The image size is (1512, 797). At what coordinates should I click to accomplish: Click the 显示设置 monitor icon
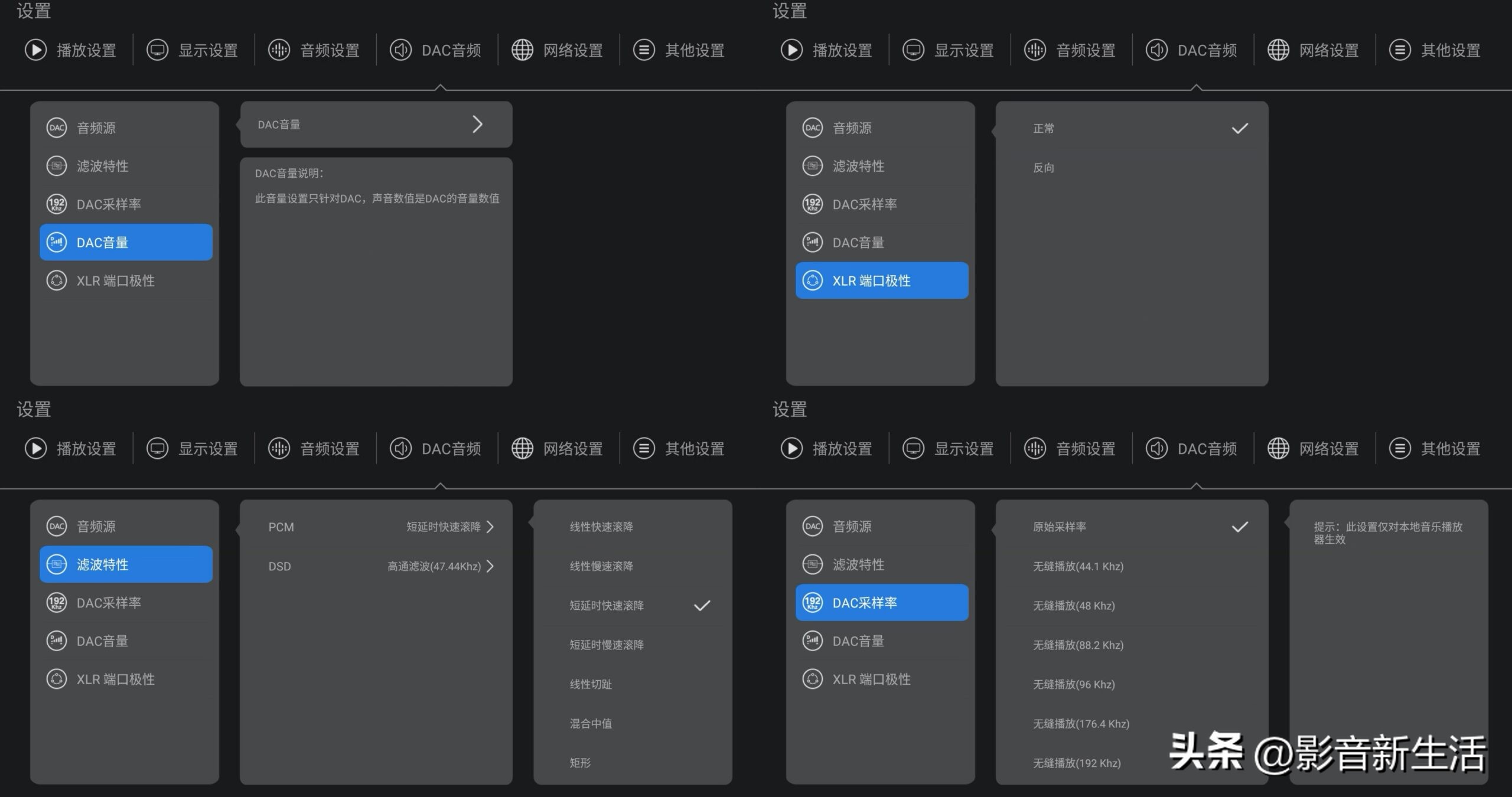(x=158, y=50)
